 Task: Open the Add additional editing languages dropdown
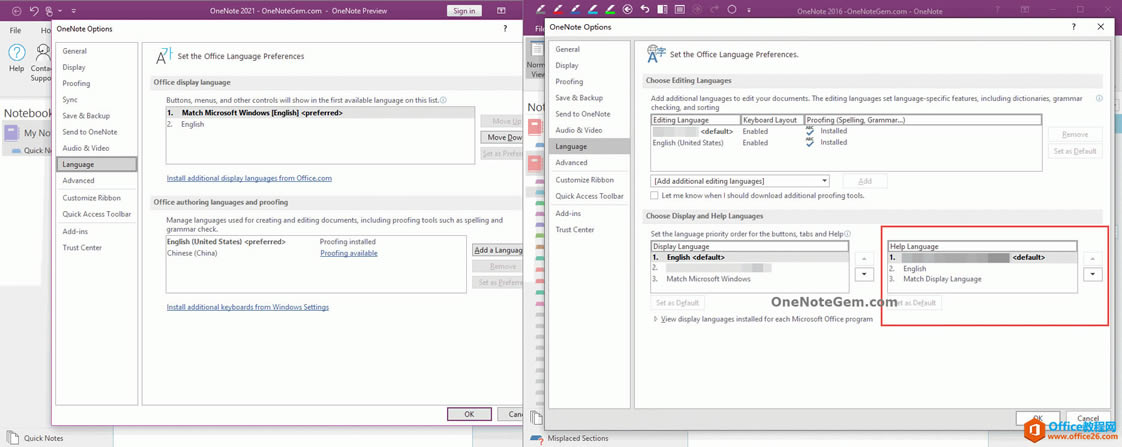(x=824, y=181)
